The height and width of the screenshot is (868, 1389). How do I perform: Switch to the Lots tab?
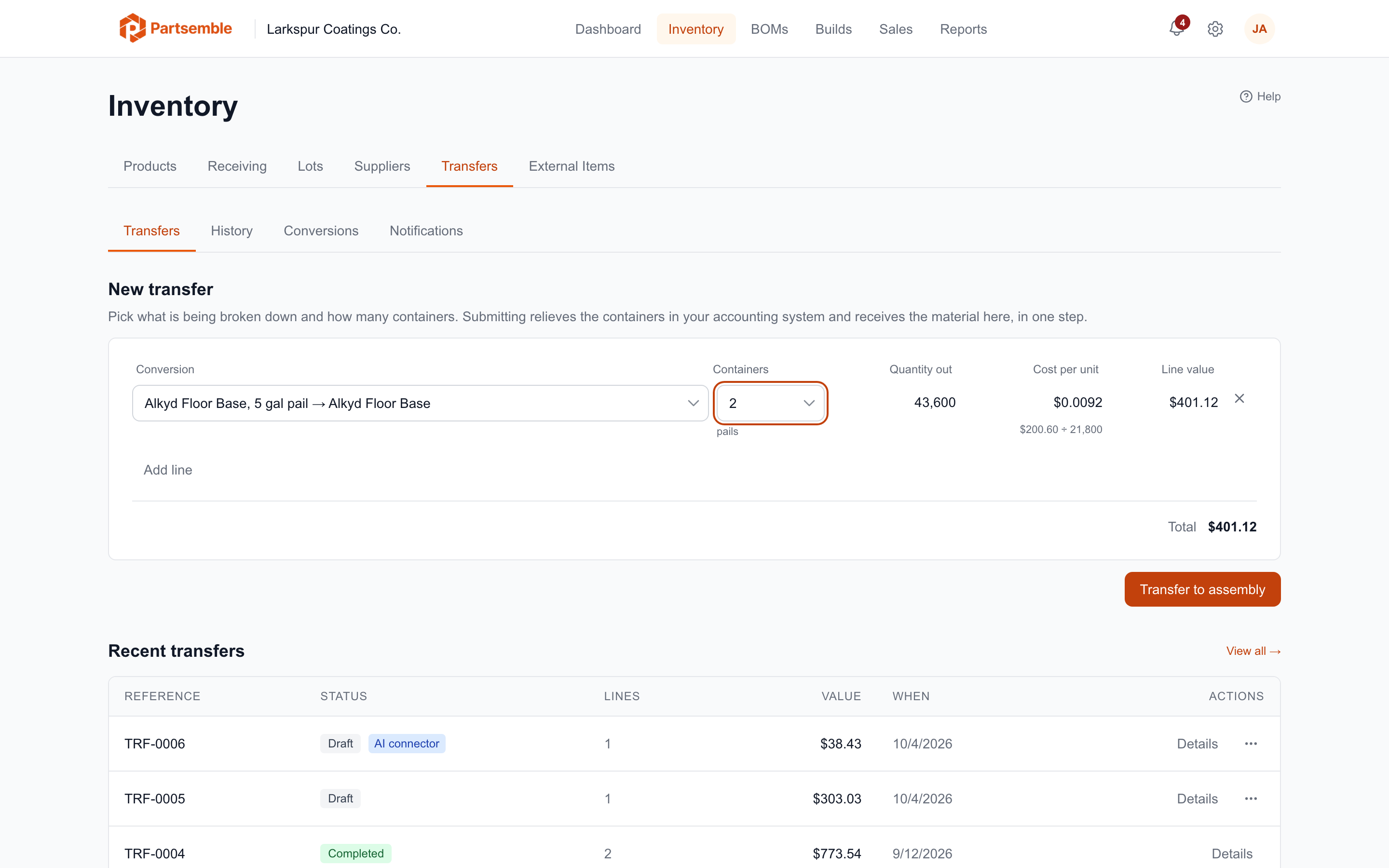[x=310, y=166]
